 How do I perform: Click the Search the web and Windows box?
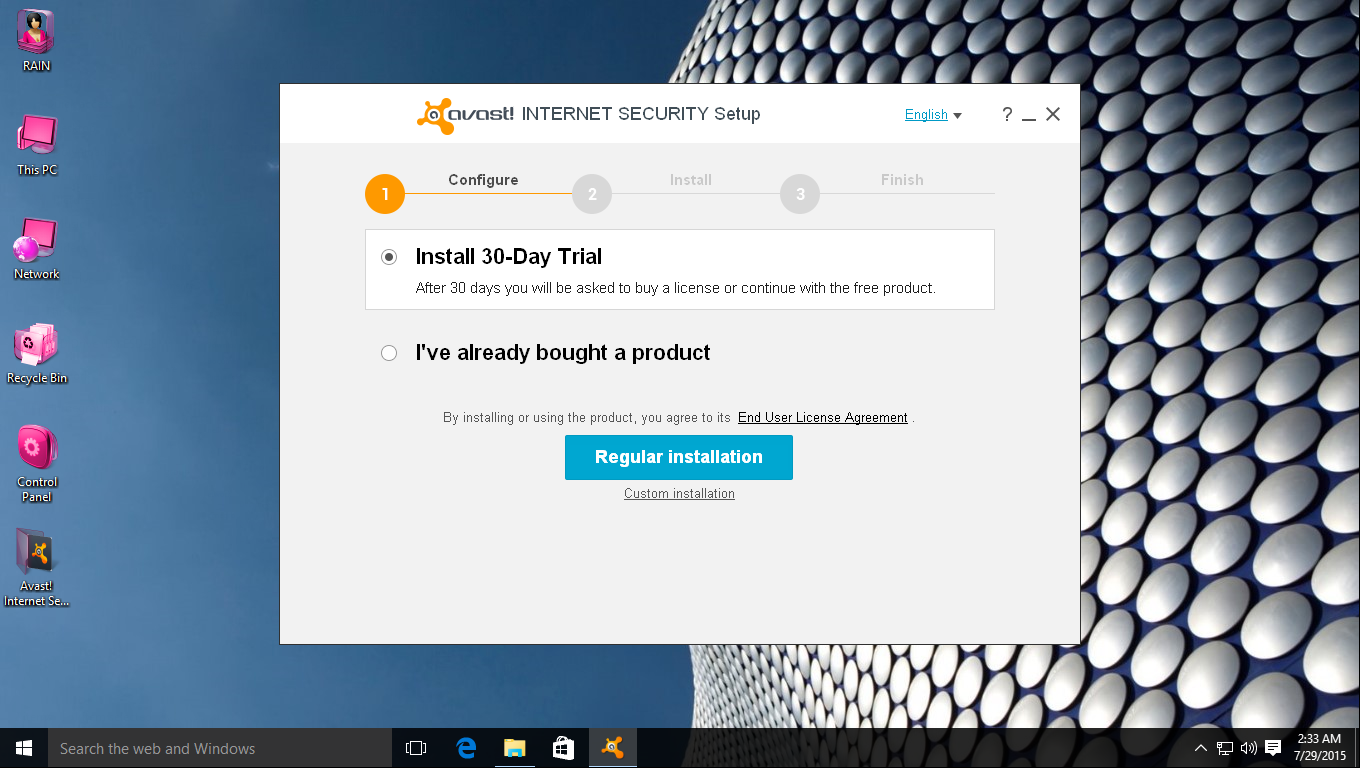(x=220, y=748)
